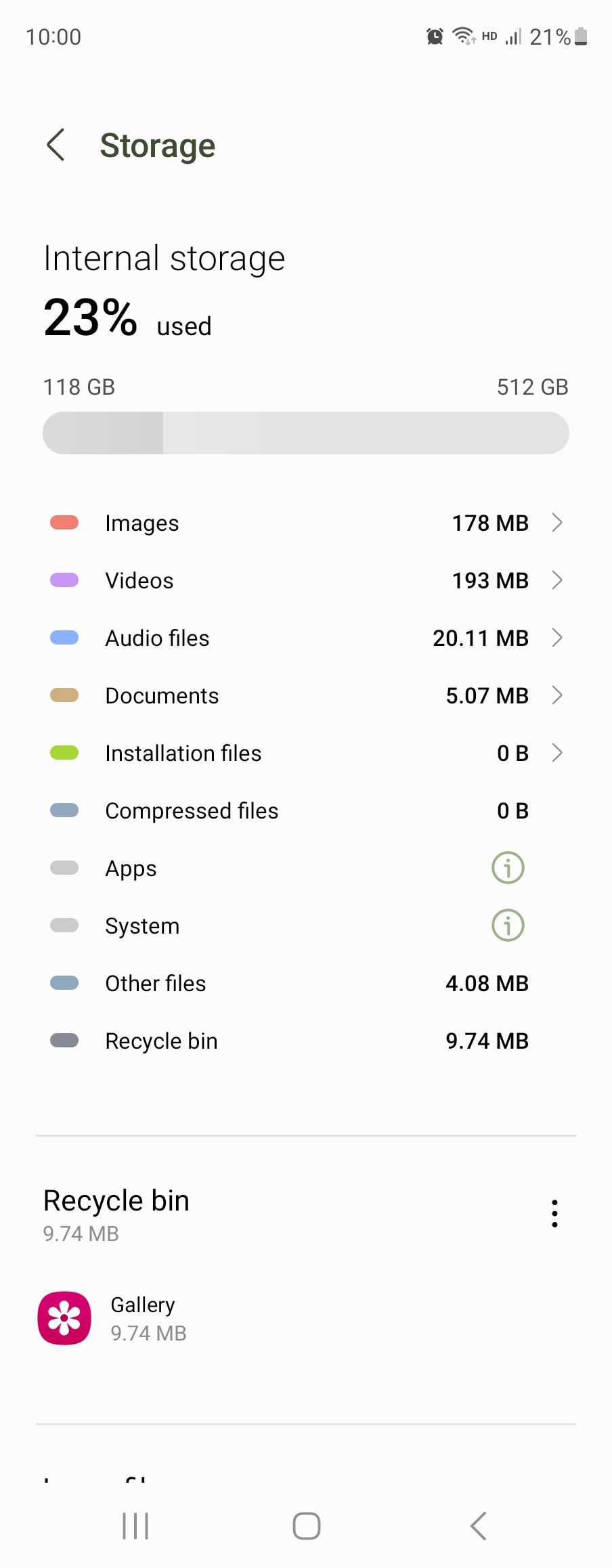The image size is (612, 1568).
Task: Open the Apps info icon
Action: (x=508, y=868)
